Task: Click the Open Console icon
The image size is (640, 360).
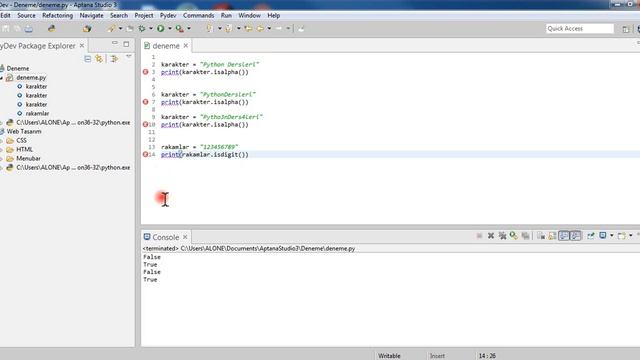Action: click(622, 236)
